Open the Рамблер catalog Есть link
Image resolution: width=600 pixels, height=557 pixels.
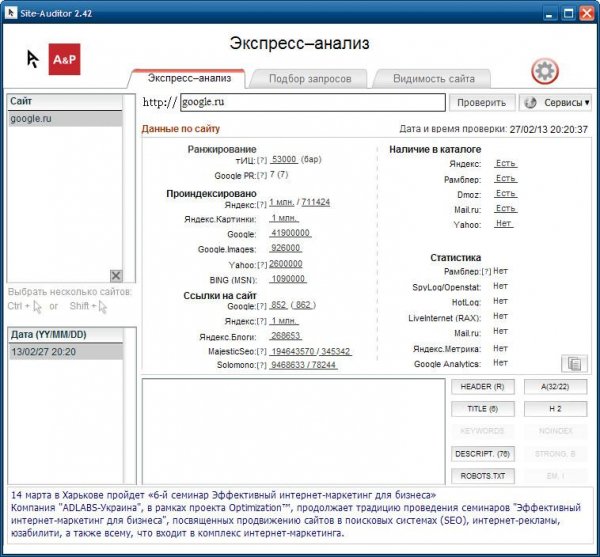[505, 178]
